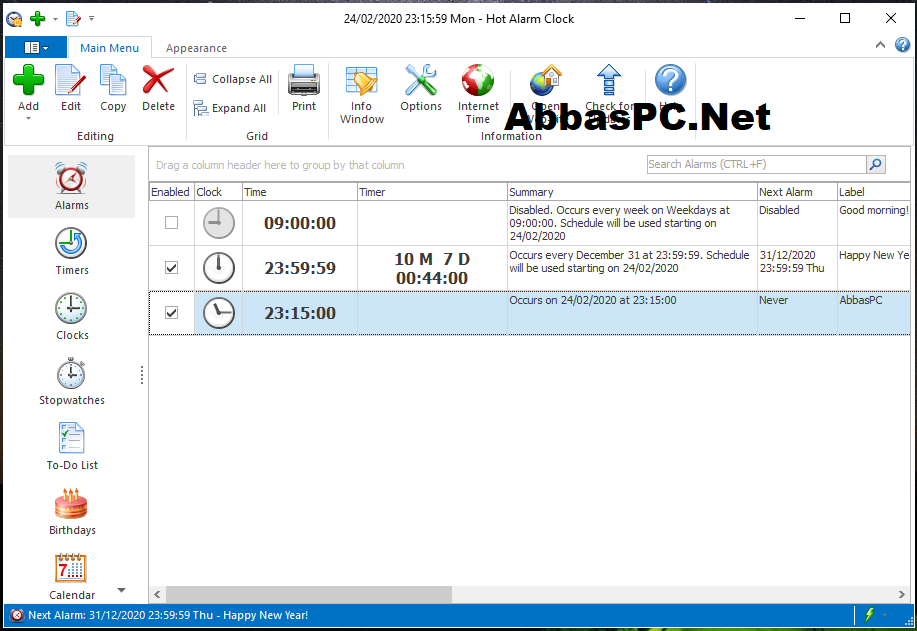Open the Timers section in sidebar
Viewport: 917px width, 631px height.
click(x=71, y=252)
